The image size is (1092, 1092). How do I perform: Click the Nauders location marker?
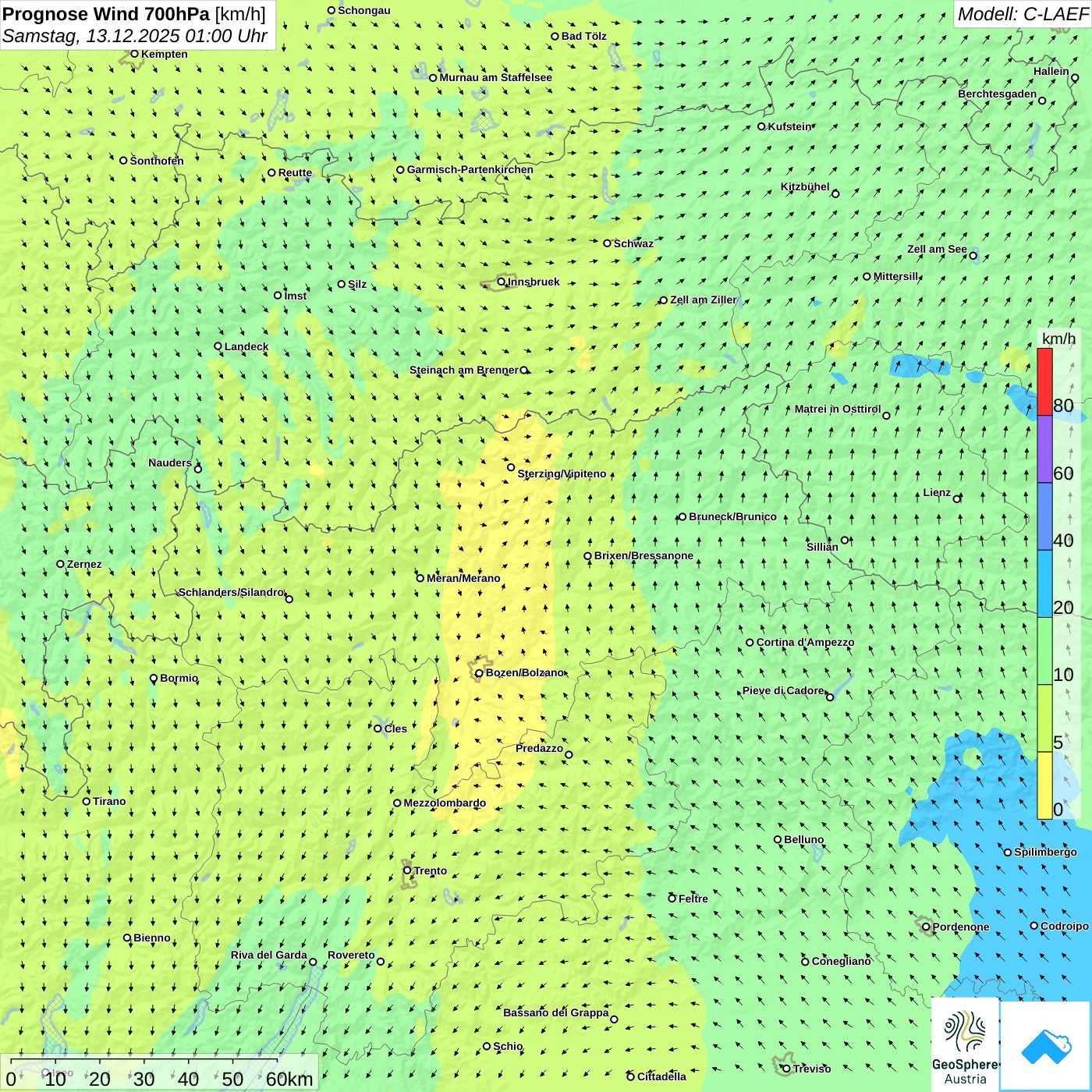click(198, 469)
